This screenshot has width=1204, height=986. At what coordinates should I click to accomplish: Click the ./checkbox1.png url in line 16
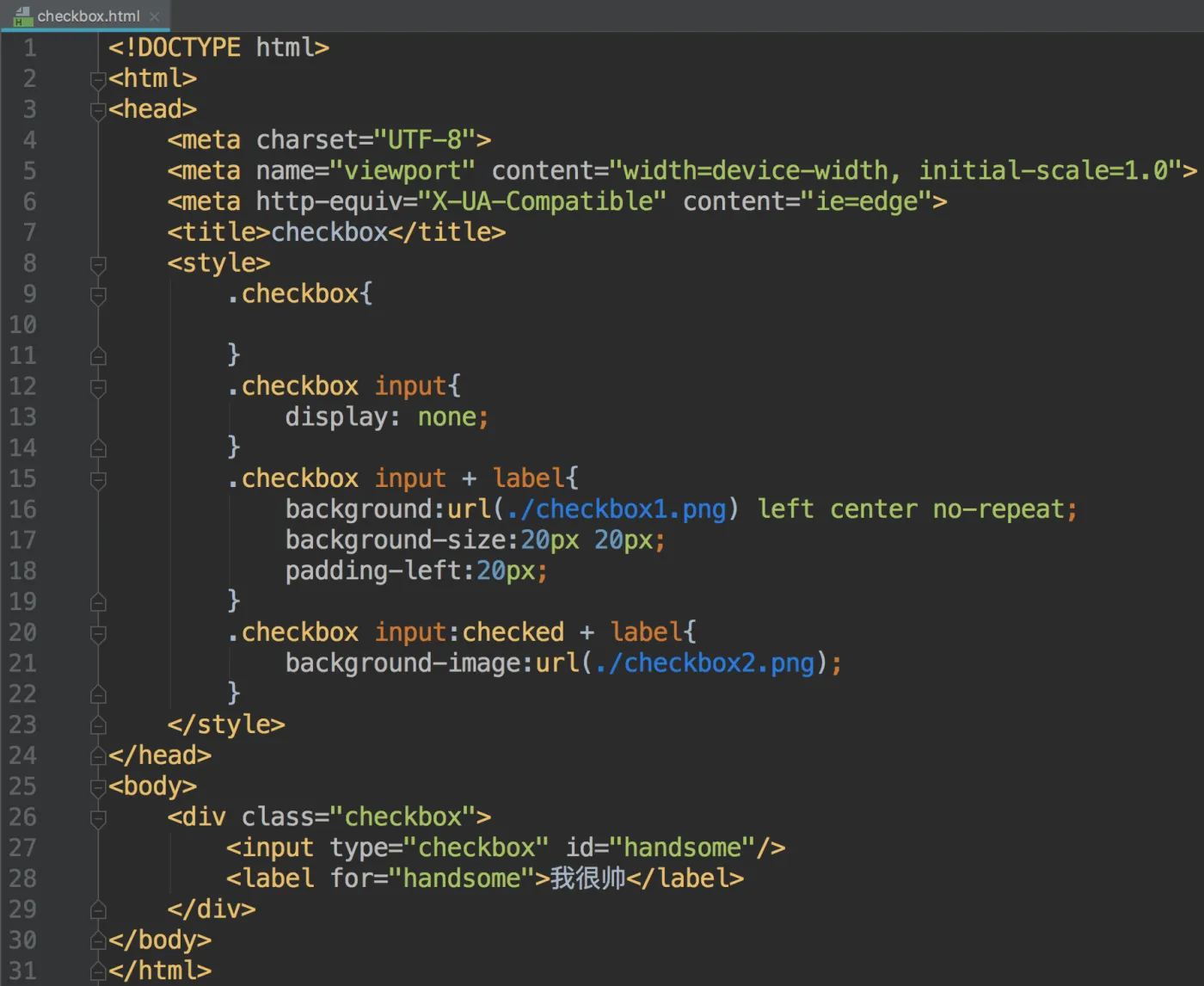coord(613,508)
